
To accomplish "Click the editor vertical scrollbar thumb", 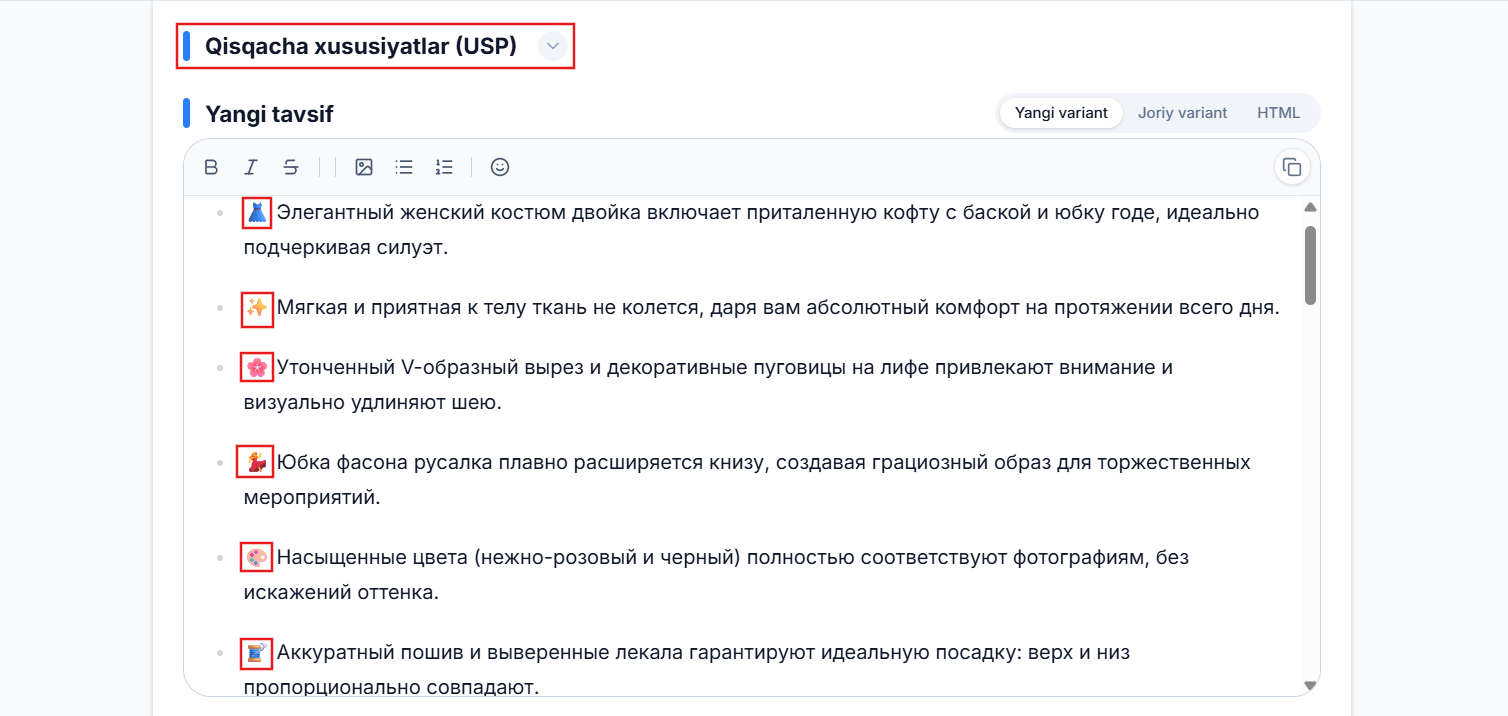I will 1310,265.
